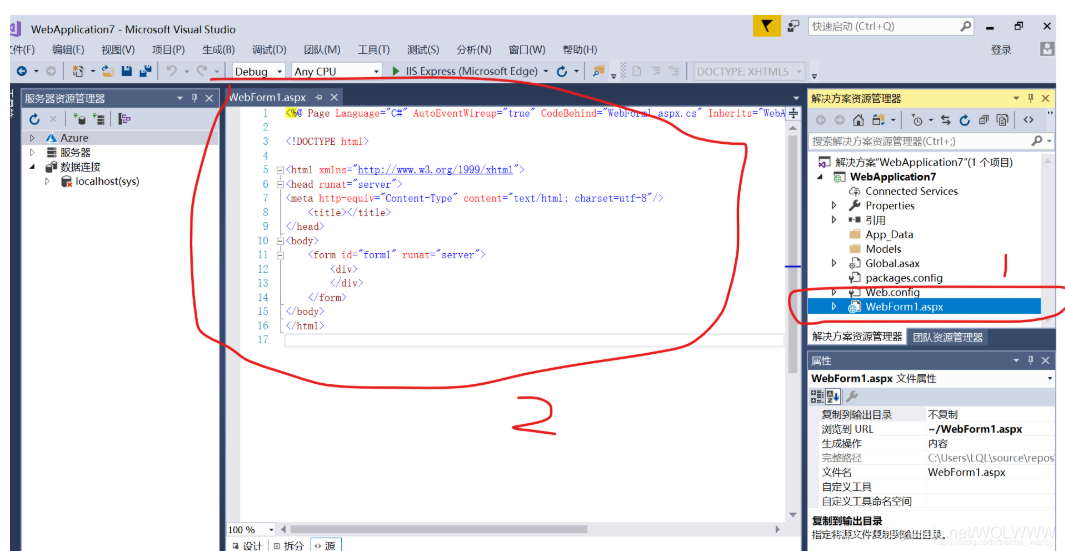
Task: Switch Properties to Alphabetical sort
Action: 832,396
